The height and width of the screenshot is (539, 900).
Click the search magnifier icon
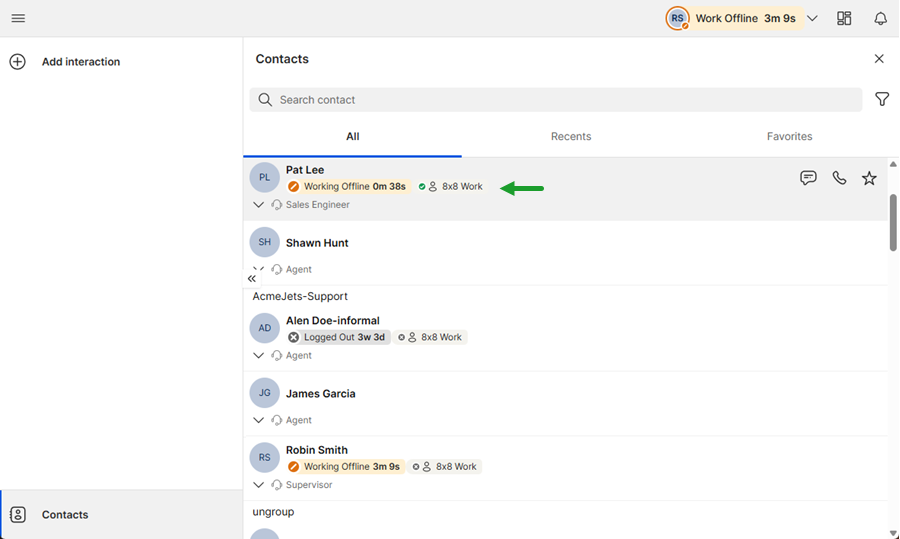click(x=265, y=100)
